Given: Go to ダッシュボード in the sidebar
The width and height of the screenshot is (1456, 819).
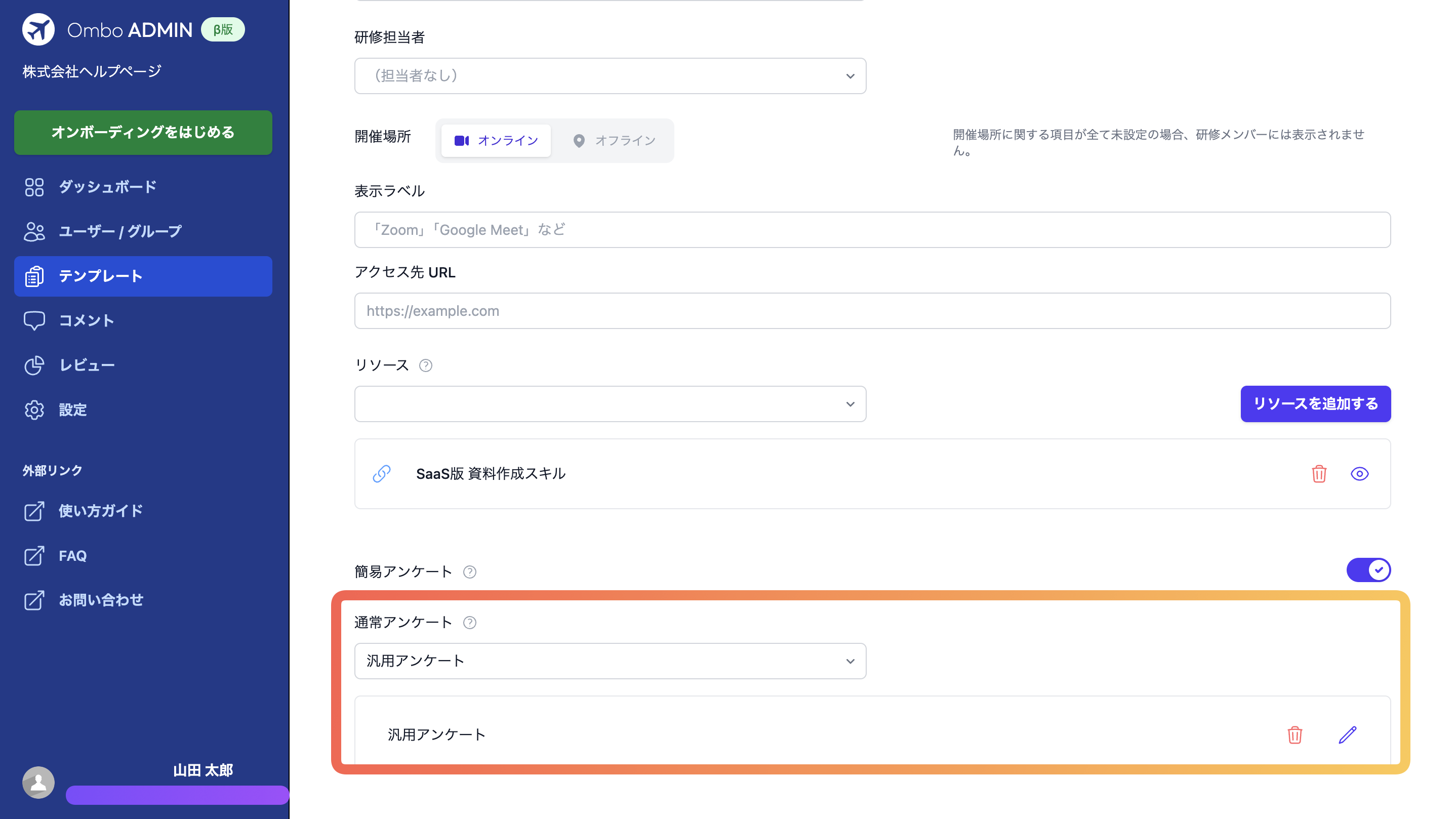Looking at the screenshot, I should pos(143,187).
